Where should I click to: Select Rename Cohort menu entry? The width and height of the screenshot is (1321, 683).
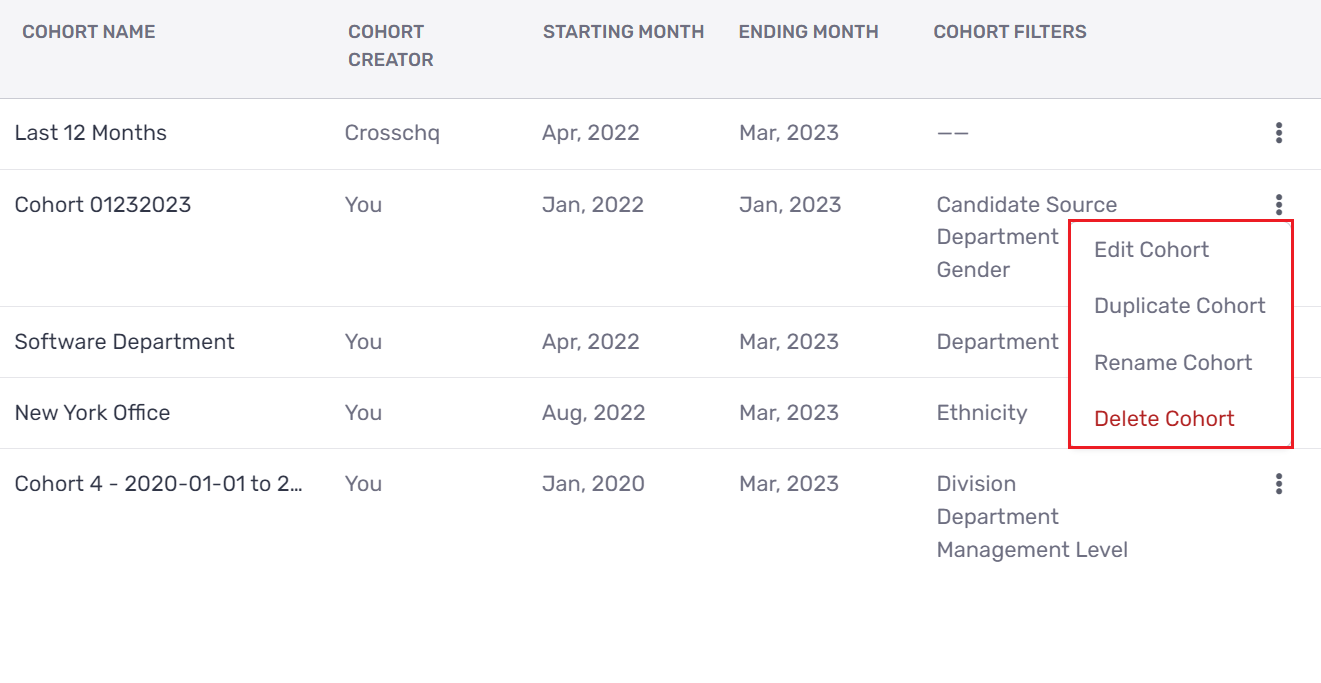tap(1173, 363)
